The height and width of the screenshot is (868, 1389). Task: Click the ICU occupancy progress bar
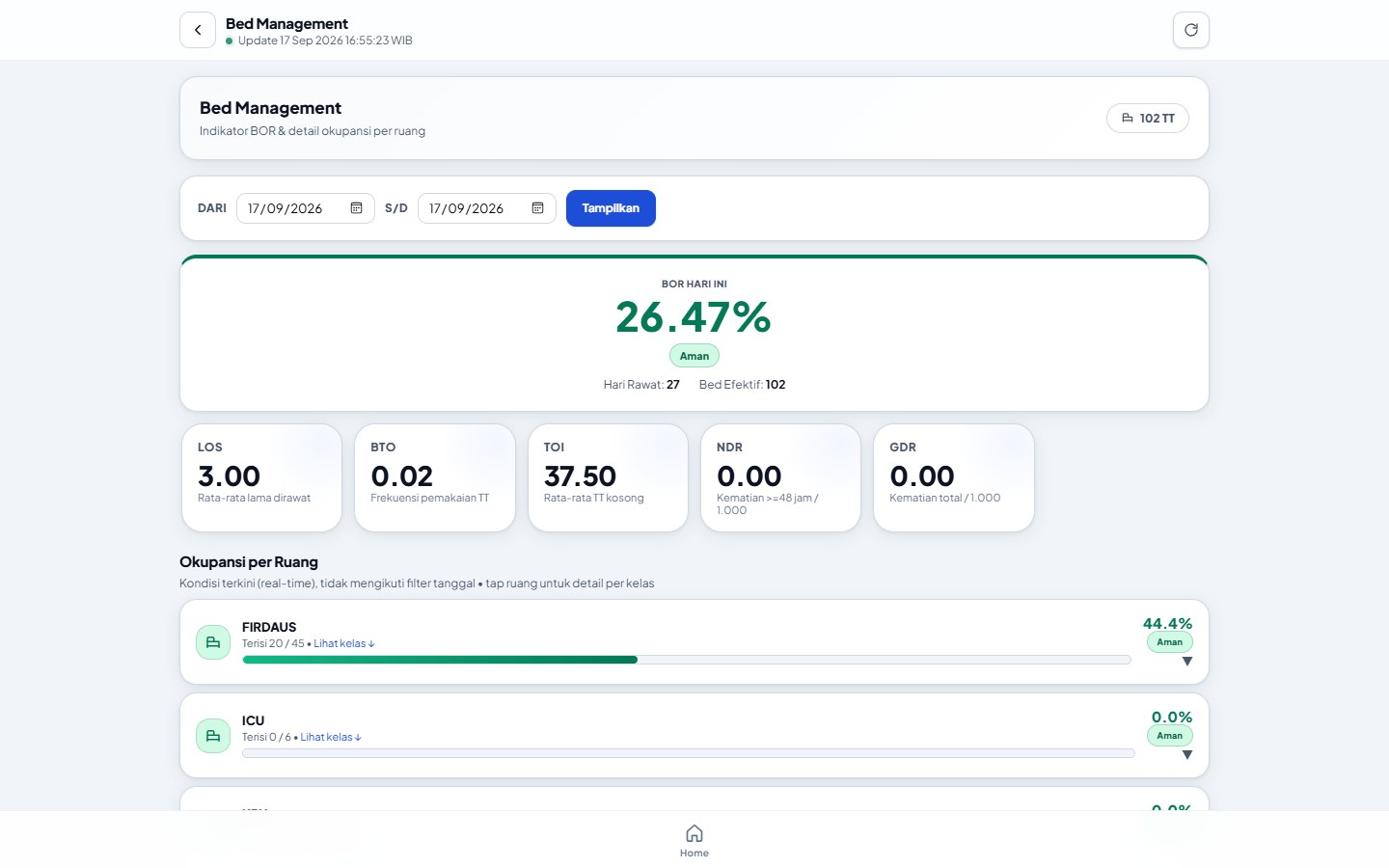point(689,753)
